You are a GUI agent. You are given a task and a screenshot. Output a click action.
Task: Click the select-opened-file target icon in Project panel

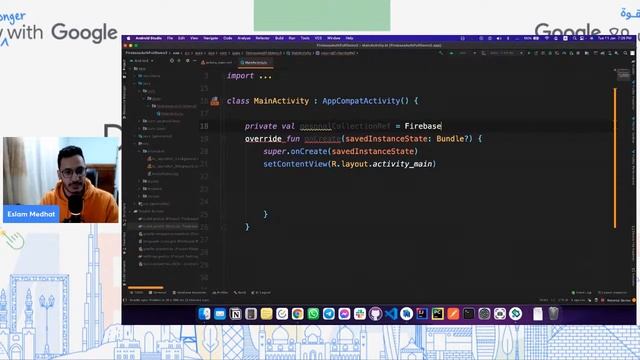pos(172,61)
